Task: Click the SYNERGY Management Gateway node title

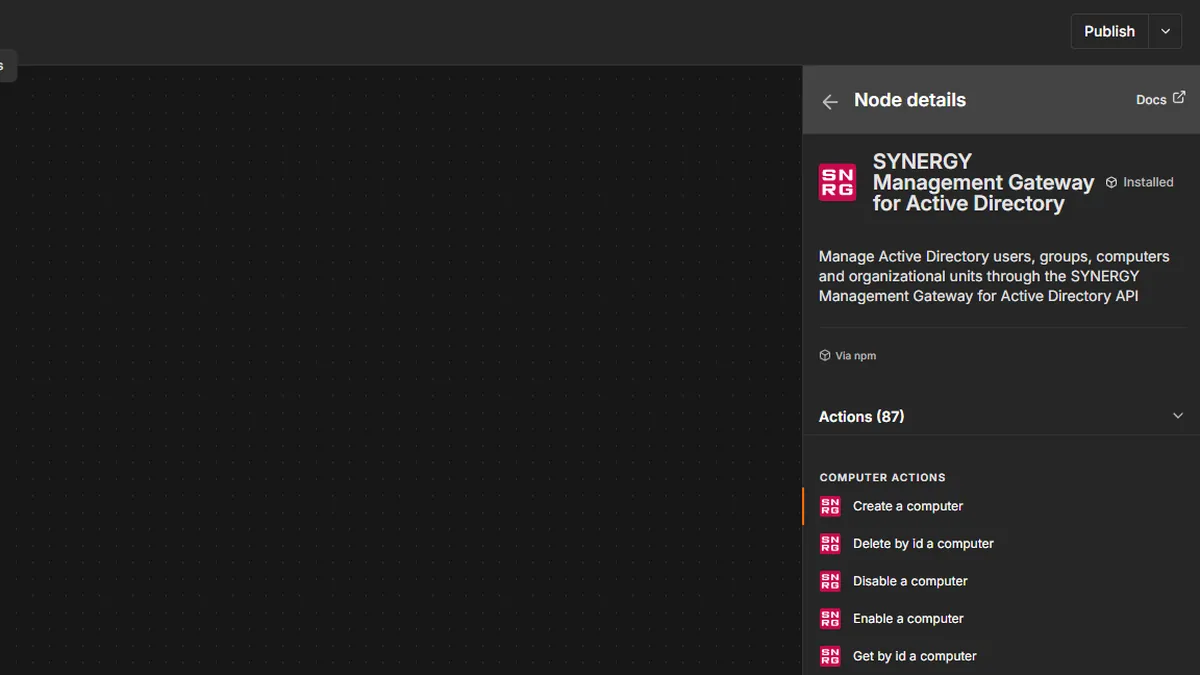Action: [x=983, y=182]
